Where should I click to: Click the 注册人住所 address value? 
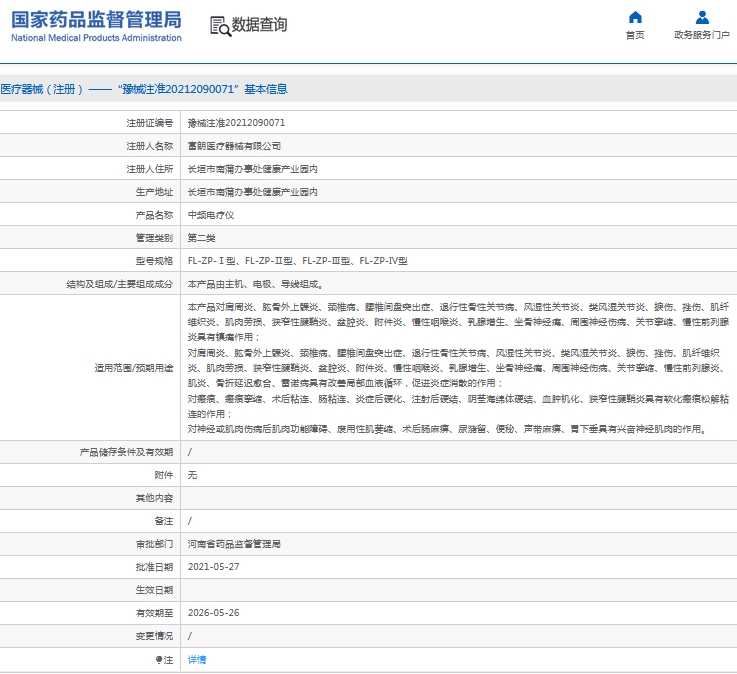click(252, 169)
